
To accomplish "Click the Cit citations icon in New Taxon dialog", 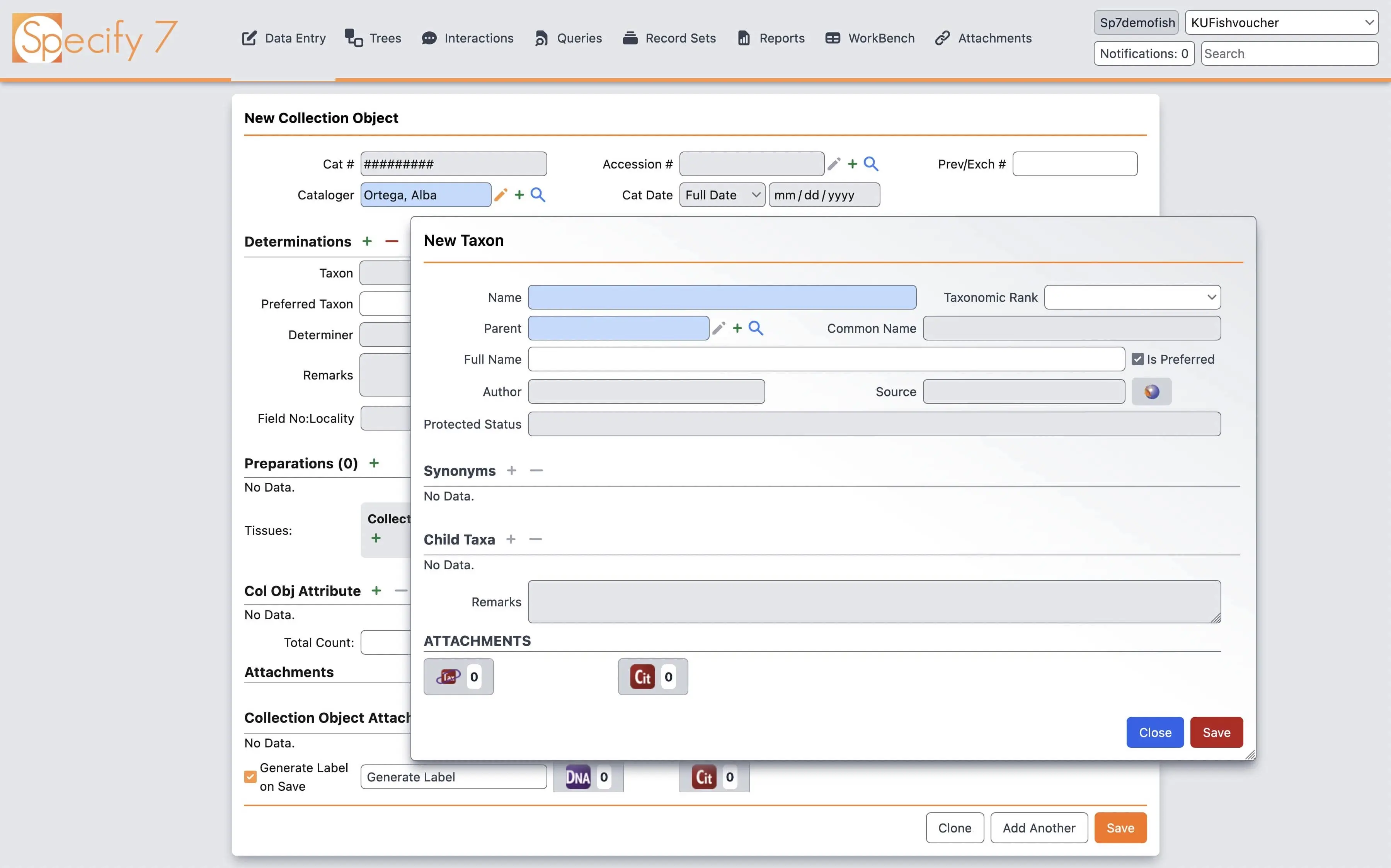I will 642,677.
